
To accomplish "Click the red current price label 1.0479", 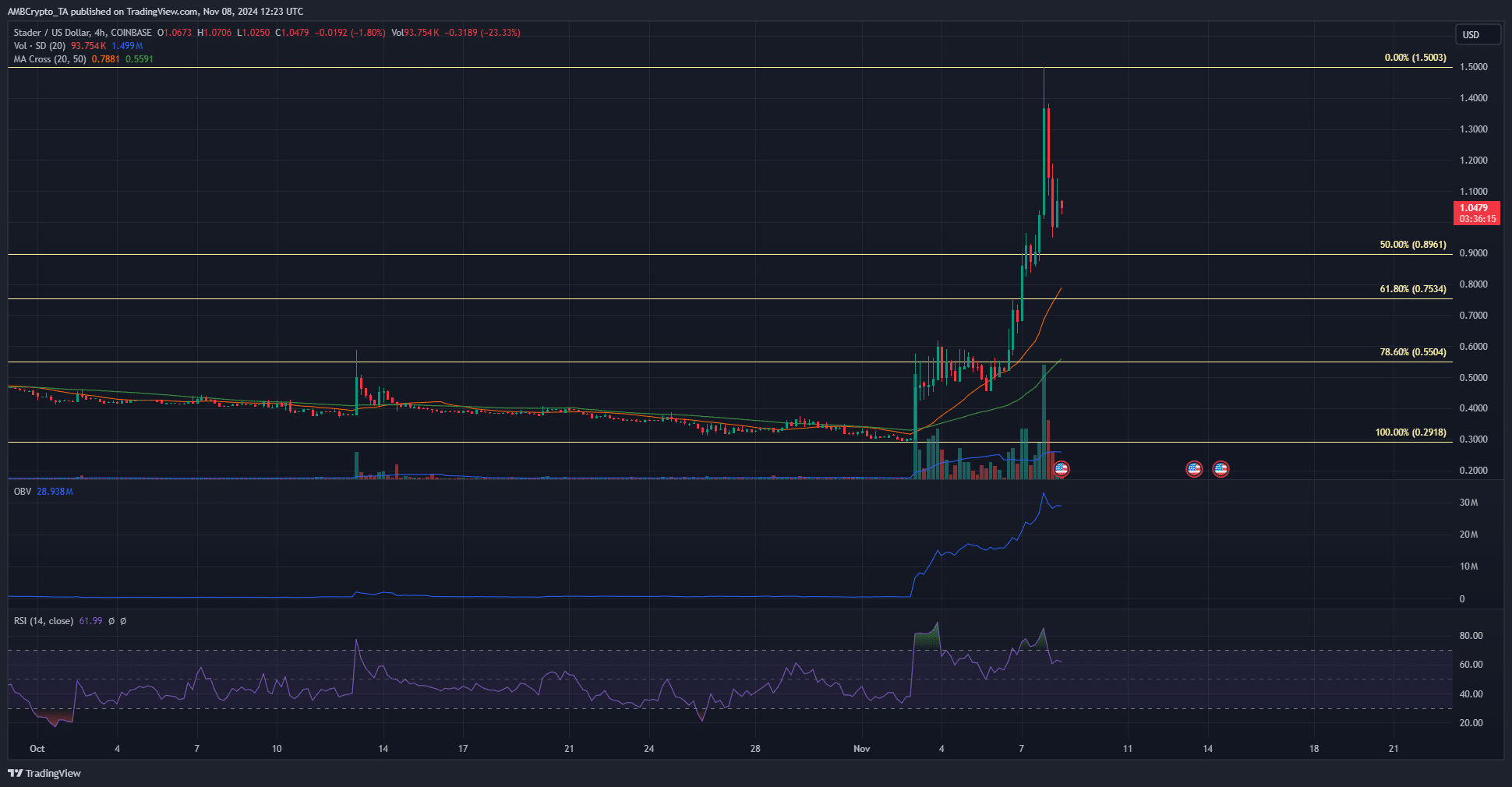I will point(1476,213).
